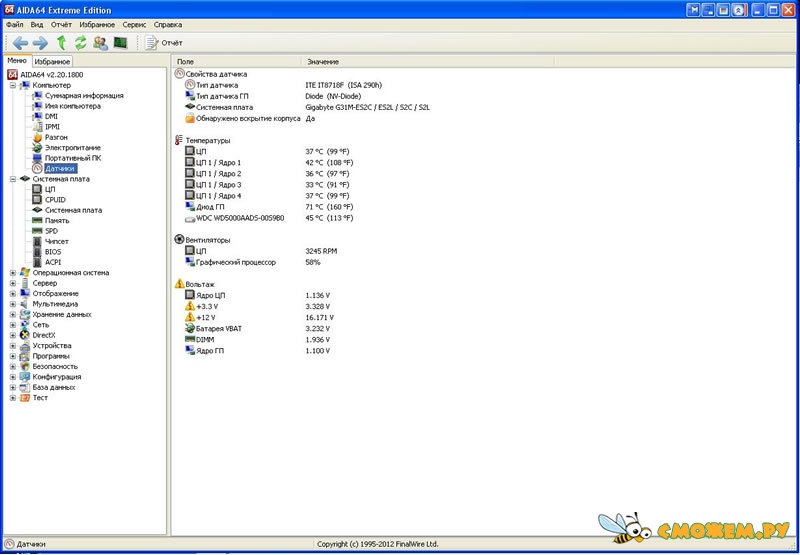Click the SPD icon in tree

click(37, 231)
